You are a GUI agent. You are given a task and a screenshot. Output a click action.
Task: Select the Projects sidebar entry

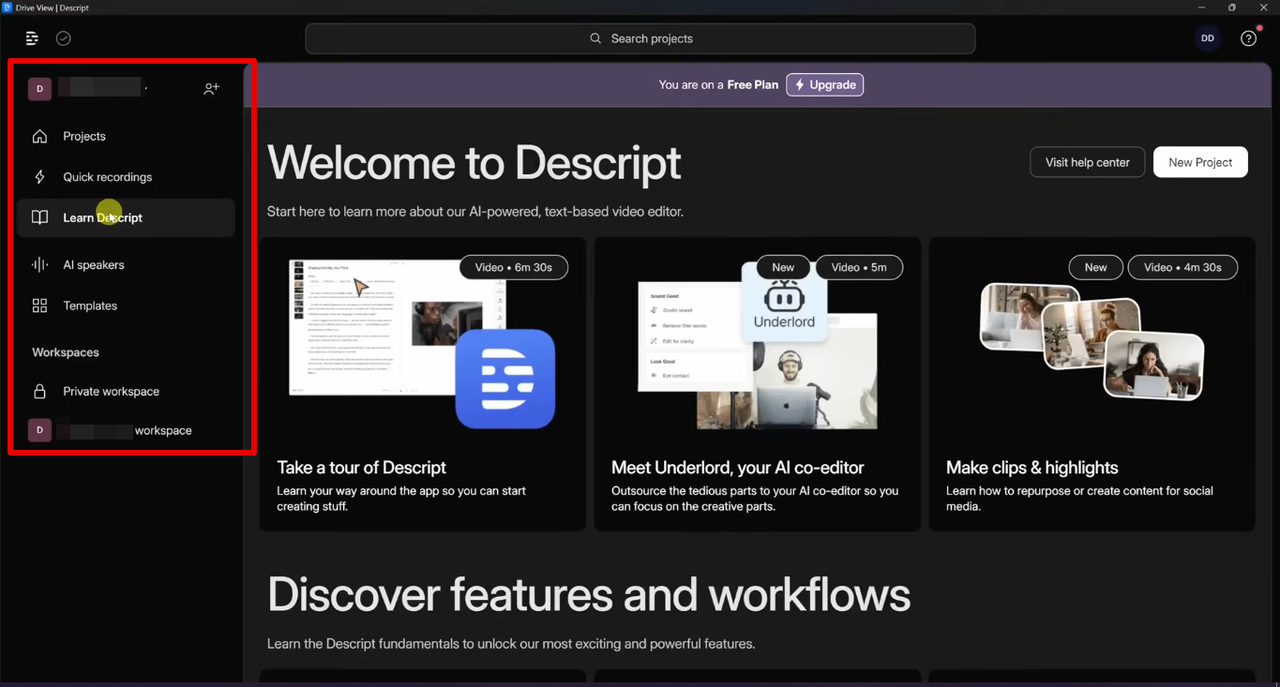(85, 136)
